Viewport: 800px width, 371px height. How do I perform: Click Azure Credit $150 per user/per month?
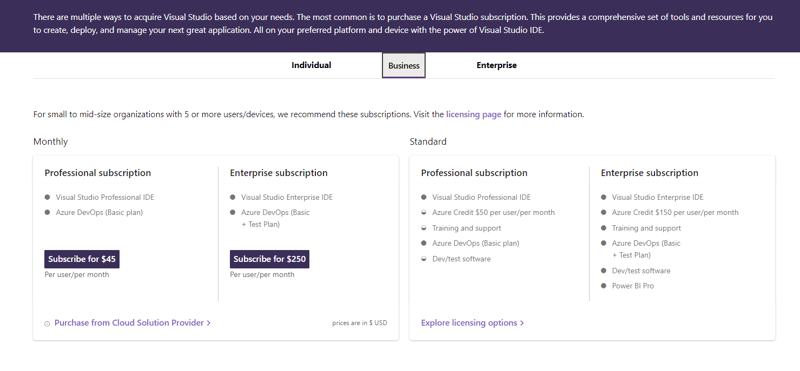(x=675, y=213)
